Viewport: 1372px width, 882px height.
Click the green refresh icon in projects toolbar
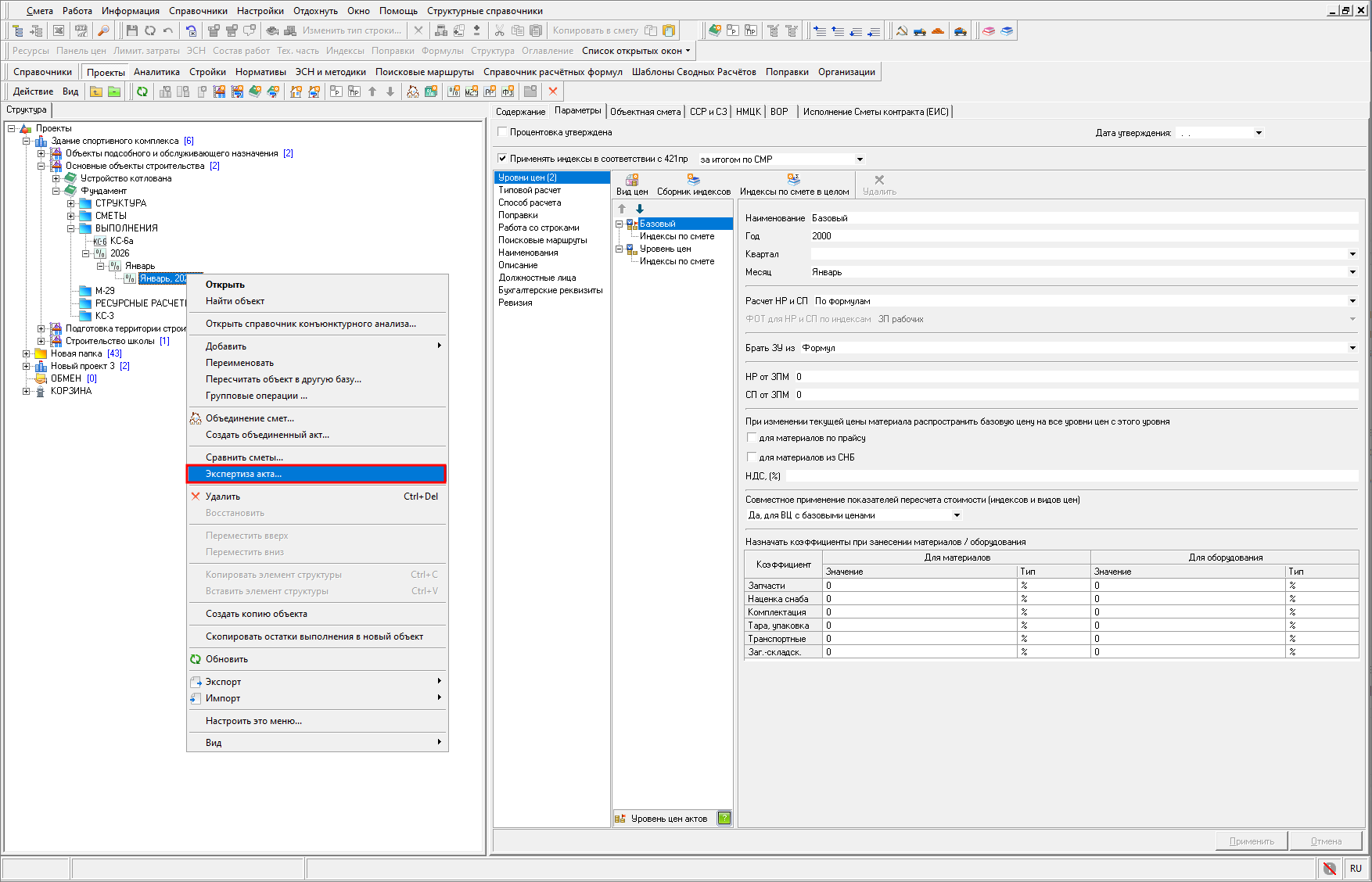pos(142,91)
